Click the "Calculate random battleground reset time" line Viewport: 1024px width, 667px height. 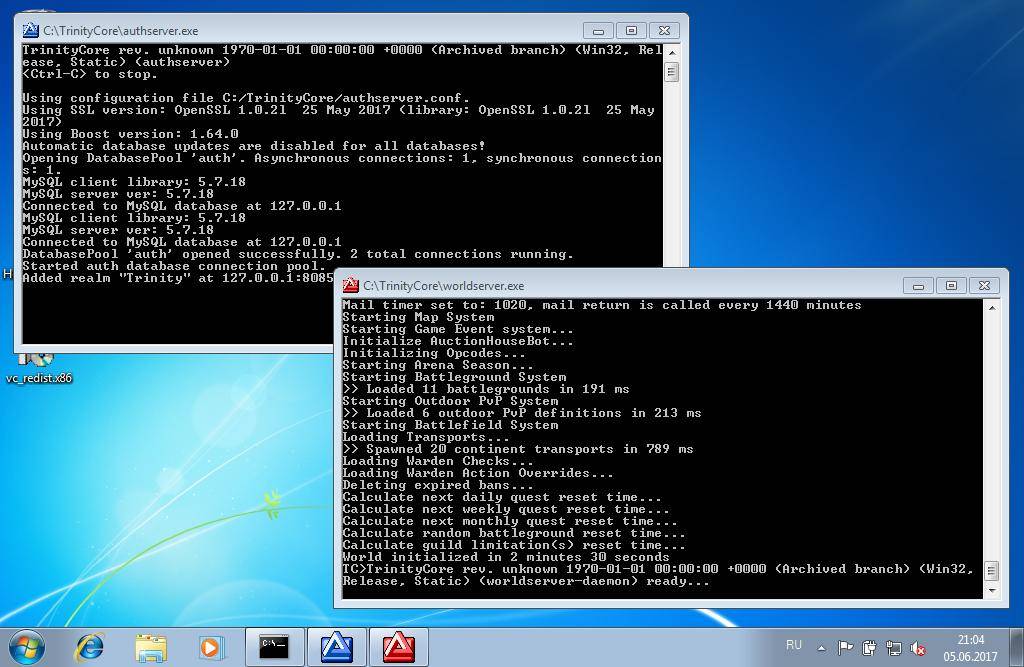click(515, 533)
